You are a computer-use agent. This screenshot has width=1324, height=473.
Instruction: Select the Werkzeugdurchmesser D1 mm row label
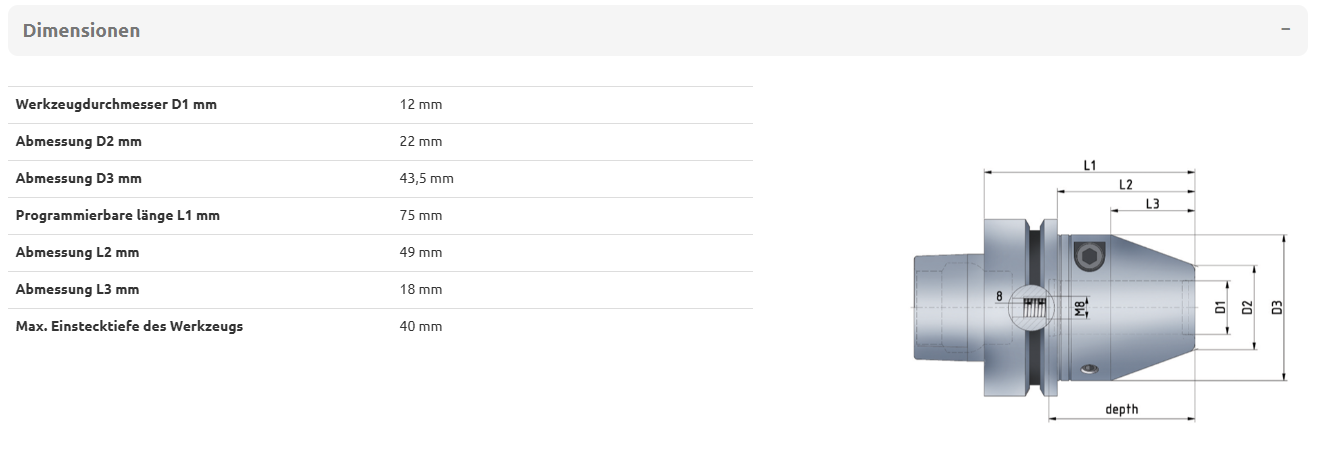click(x=116, y=104)
